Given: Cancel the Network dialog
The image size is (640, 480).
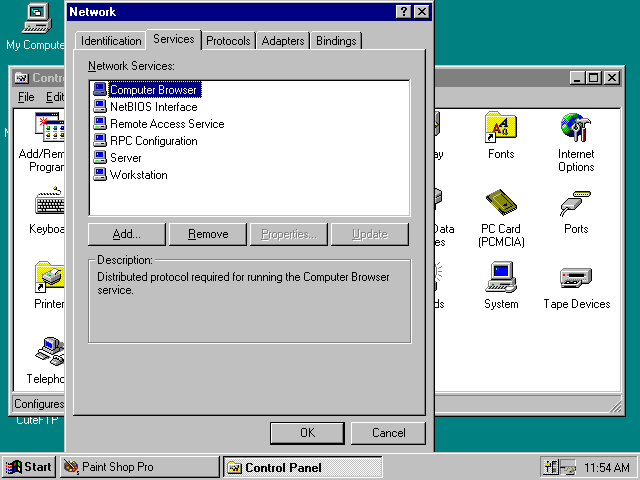Looking at the screenshot, I should (x=388, y=433).
